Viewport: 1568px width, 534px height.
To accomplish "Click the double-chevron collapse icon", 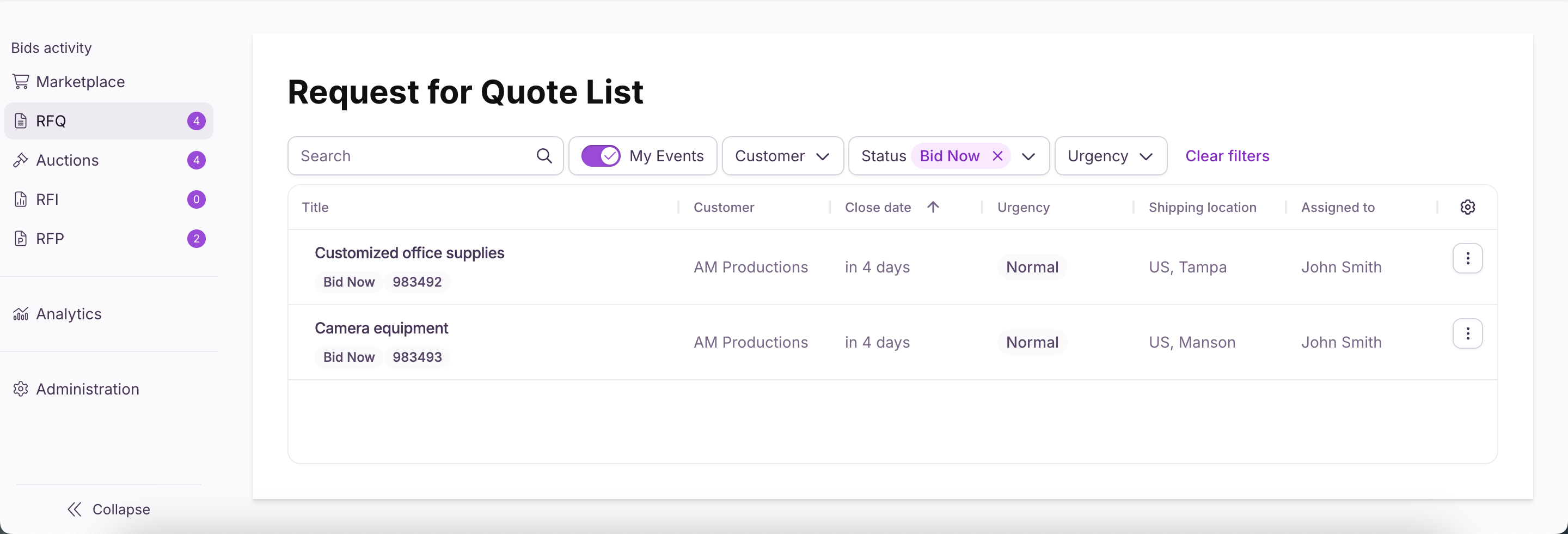I will (74, 509).
